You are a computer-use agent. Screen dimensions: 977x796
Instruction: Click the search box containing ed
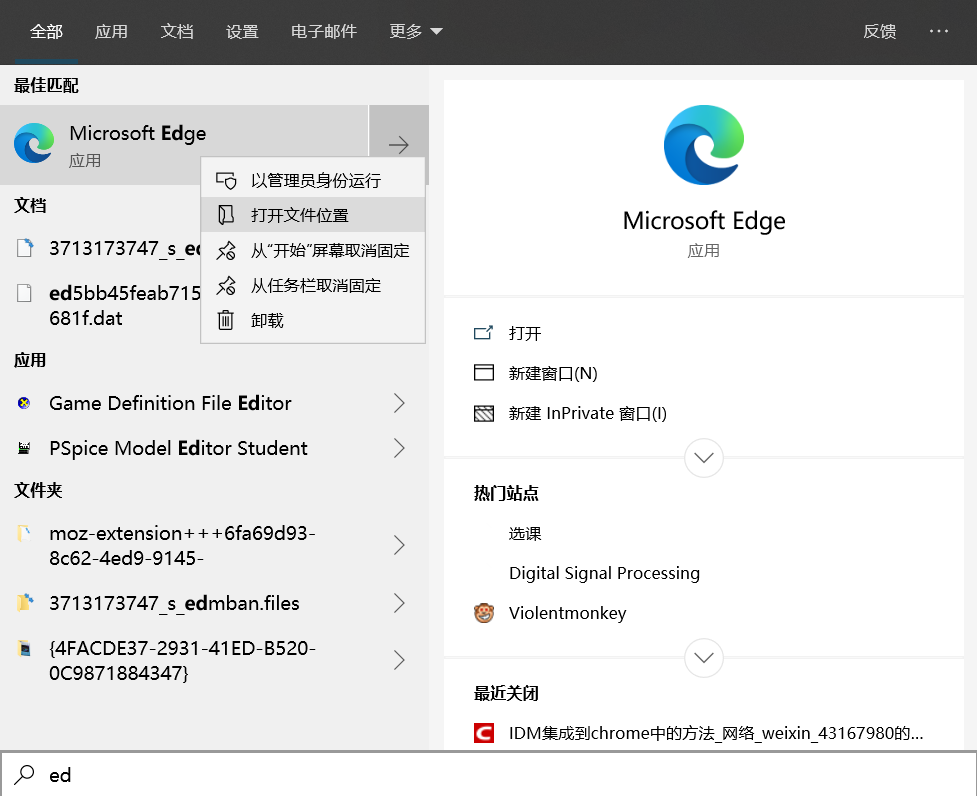(x=488, y=774)
